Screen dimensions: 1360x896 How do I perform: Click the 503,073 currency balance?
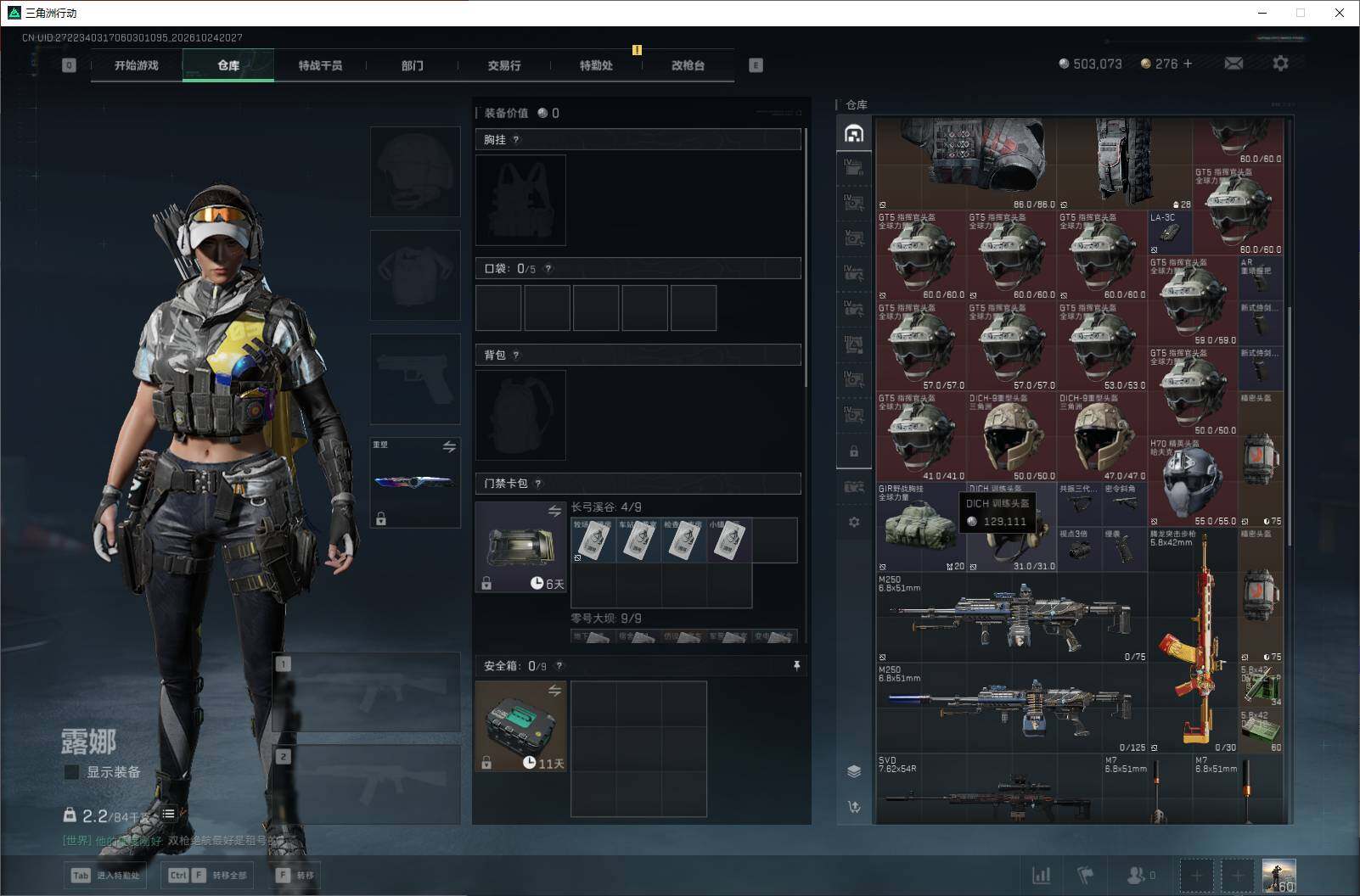1090,64
